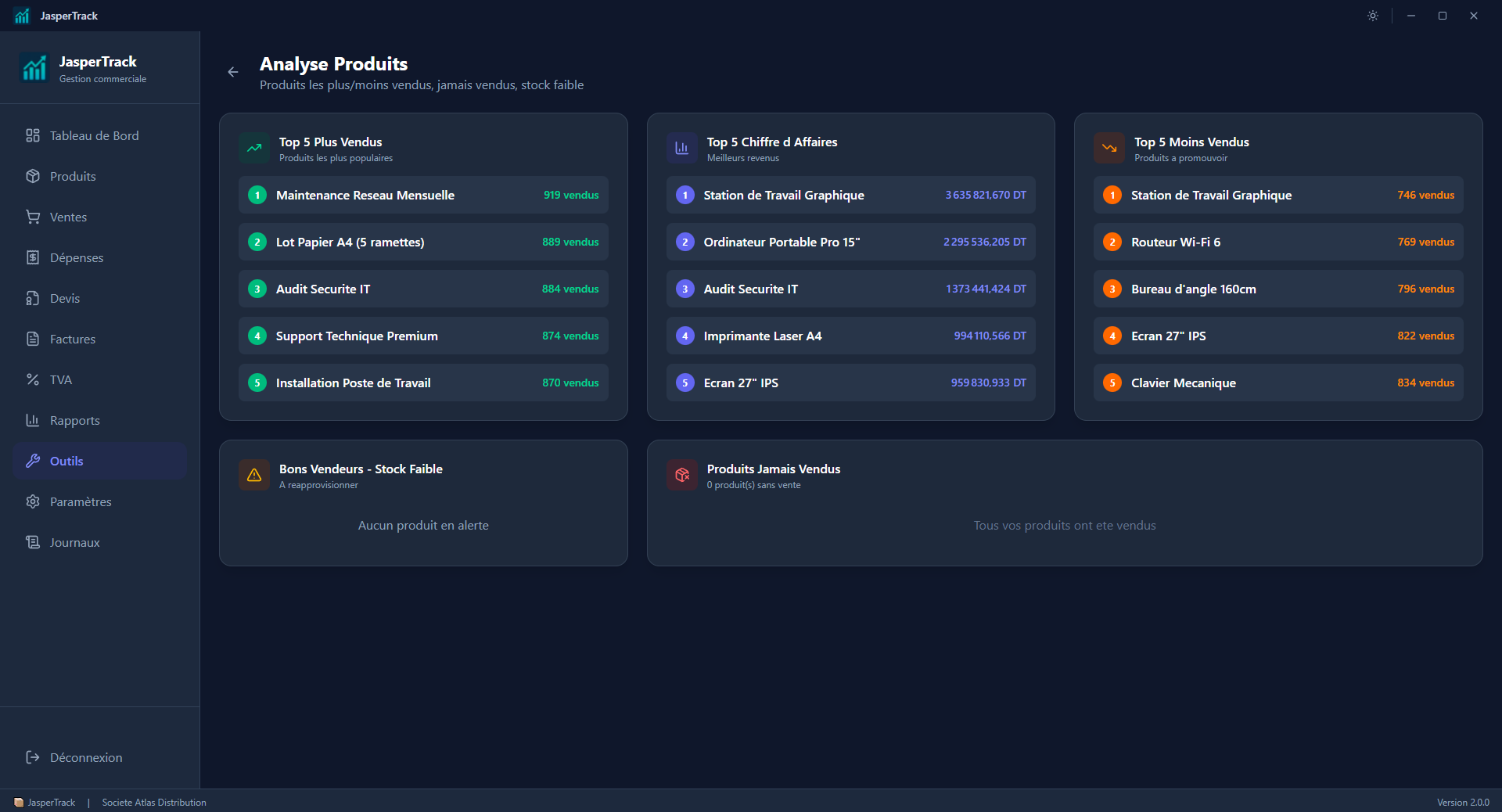Screen dimensions: 1502x812
Task: Click the 3 635 821,670 DT amount
Action: click(986, 195)
